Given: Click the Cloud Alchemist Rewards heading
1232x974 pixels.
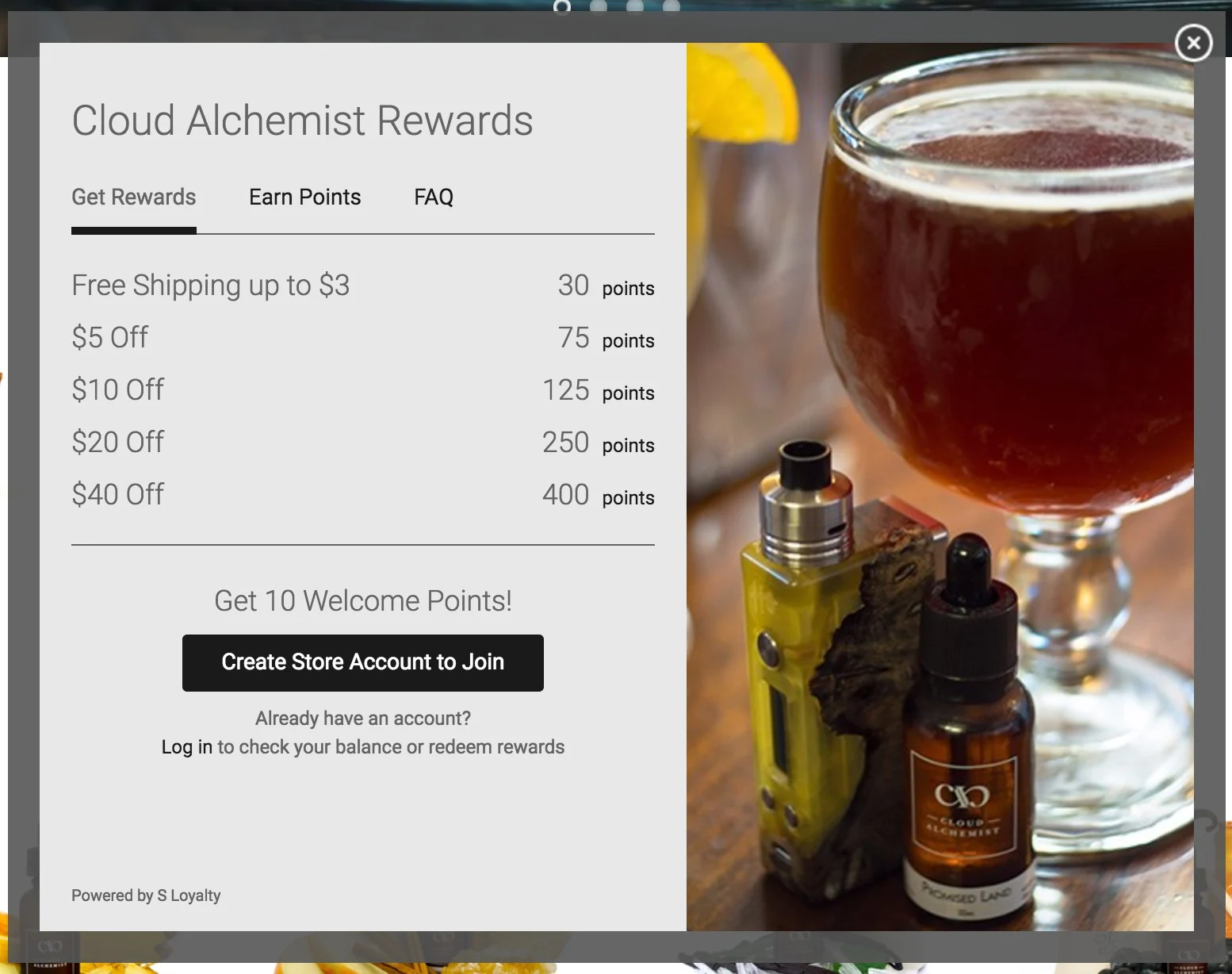Looking at the screenshot, I should click(302, 121).
